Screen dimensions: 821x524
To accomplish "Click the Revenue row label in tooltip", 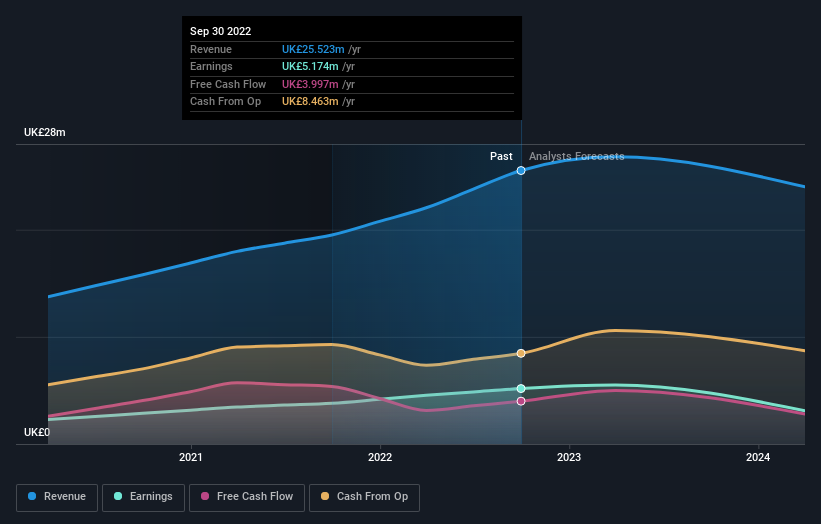I will click(210, 49).
